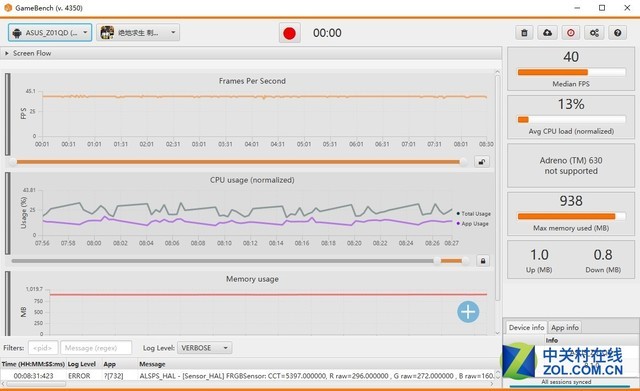640x391 pixels.
Task: Open settings with the gears icon
Action: pyautogui.click(x=594, y=33)
